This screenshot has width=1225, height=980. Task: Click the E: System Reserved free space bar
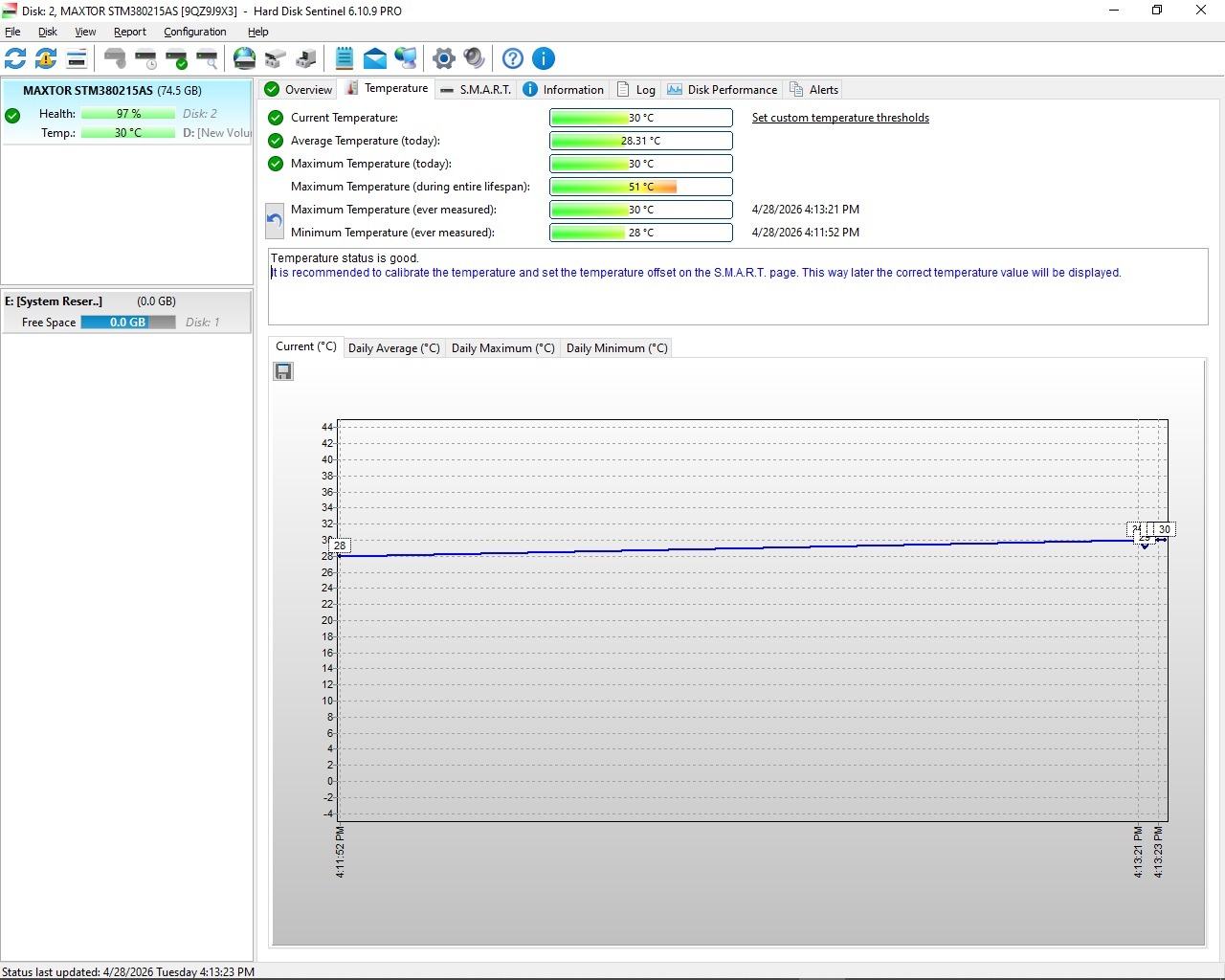128,323
